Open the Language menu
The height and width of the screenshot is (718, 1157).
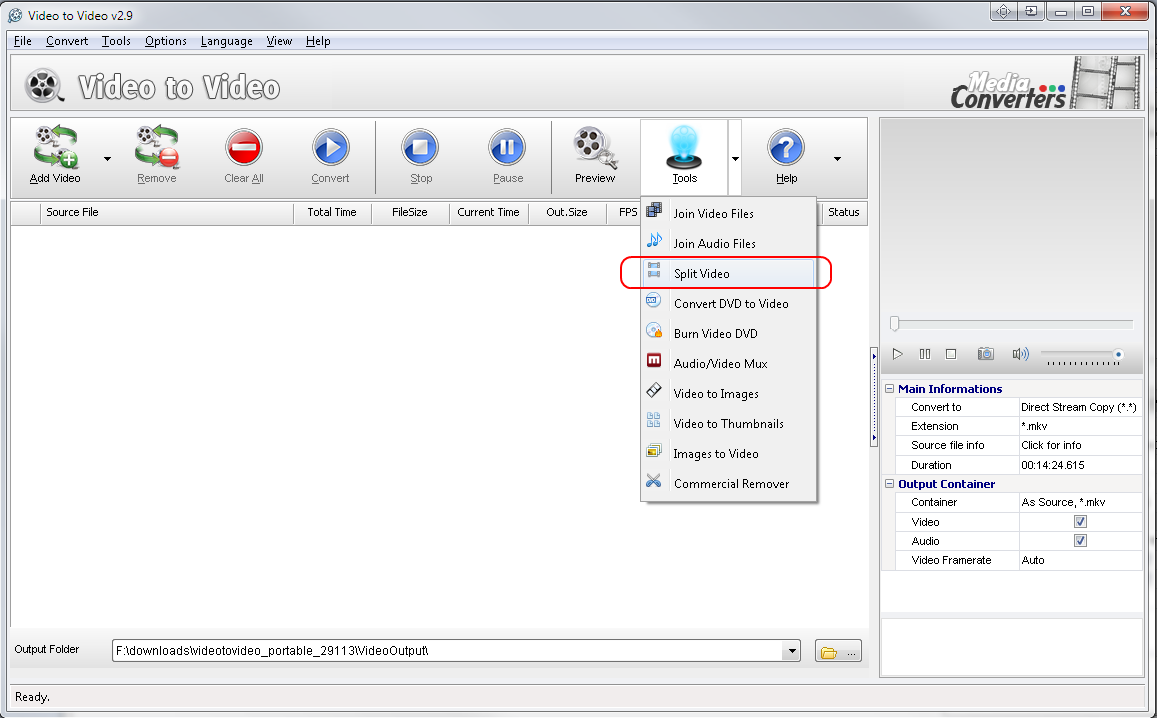pyautogui.click(x=227, y=41)
